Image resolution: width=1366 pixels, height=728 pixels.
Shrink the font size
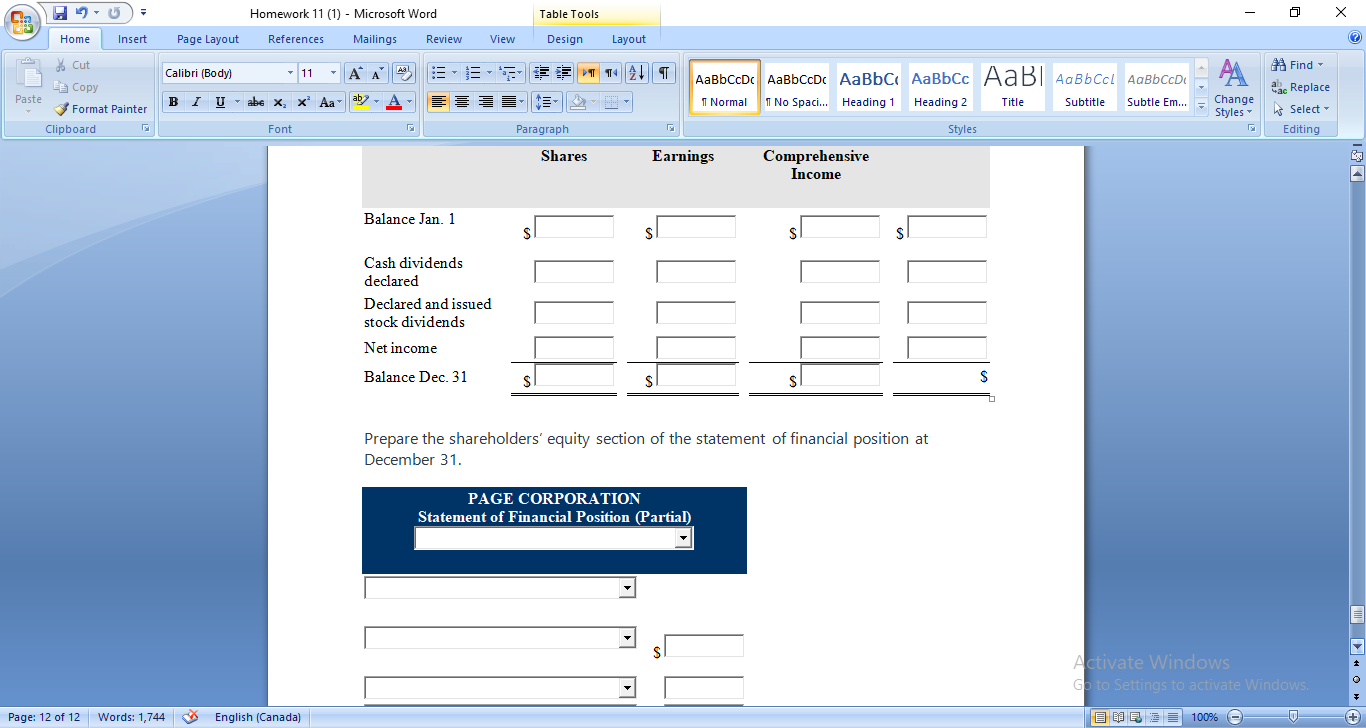pyautogui.click(x=377, y=73)
